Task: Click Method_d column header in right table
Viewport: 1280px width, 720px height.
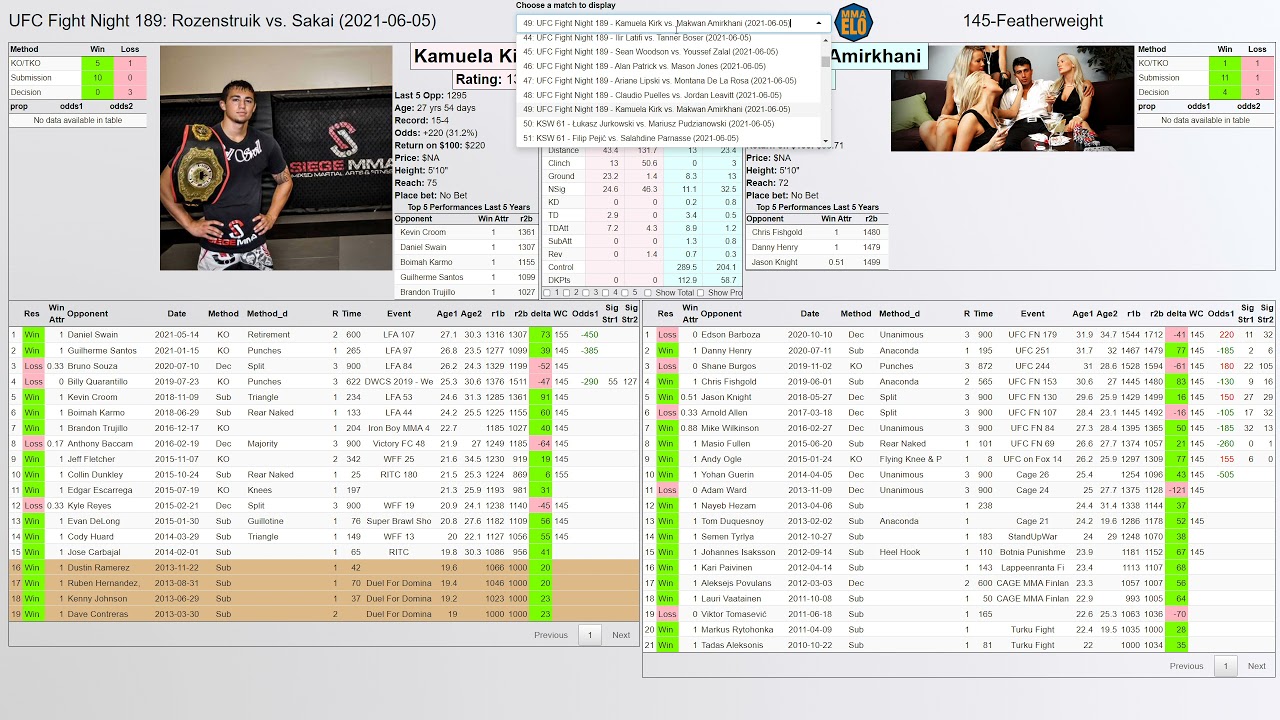Action: pos(899,314)
